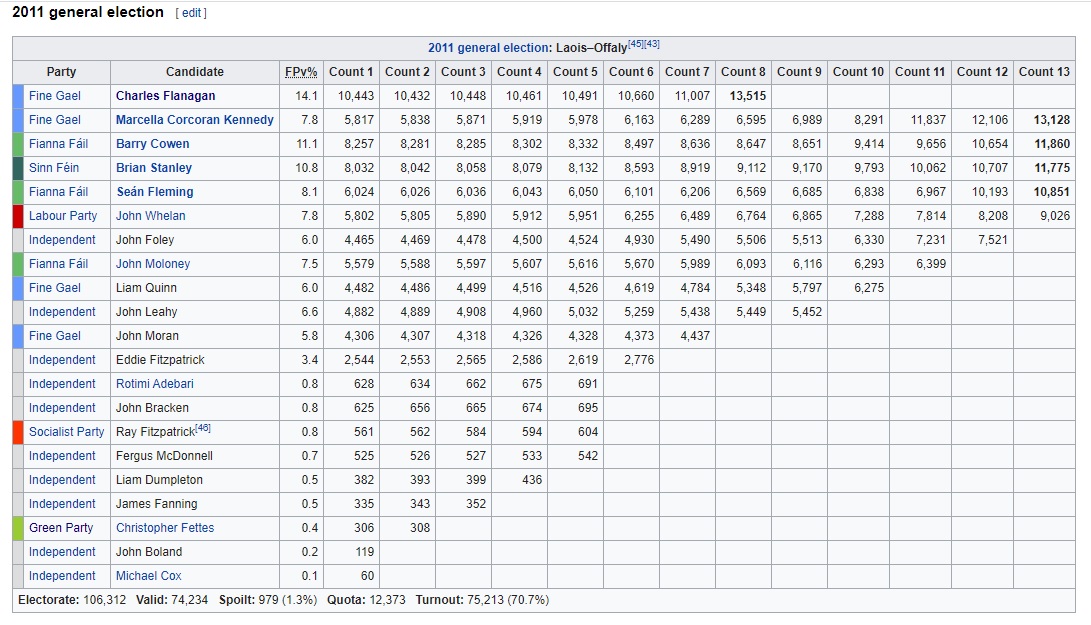
Task: Click Michael Cox's 60 votes value
Action: click(367, 576)
